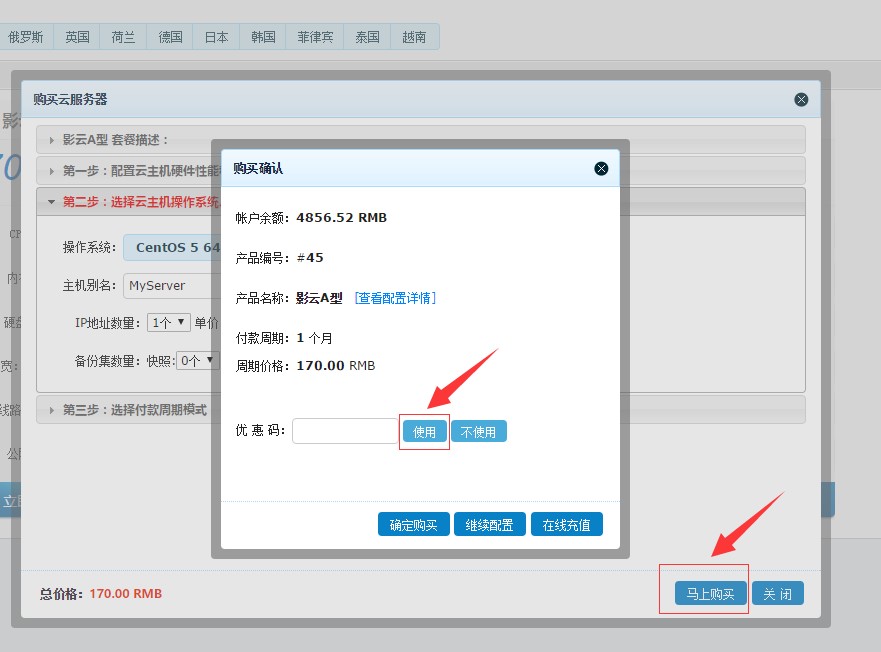Click the 关闭 button at bottom
Screen dimensions: 881x652
click(x=777, y=594)
